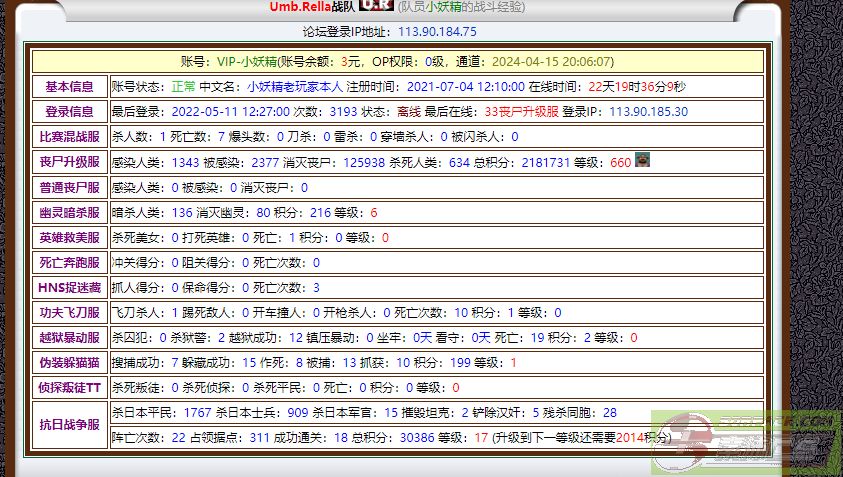
Task: Open the 基本信息 category label
Action: click(70, 87)
